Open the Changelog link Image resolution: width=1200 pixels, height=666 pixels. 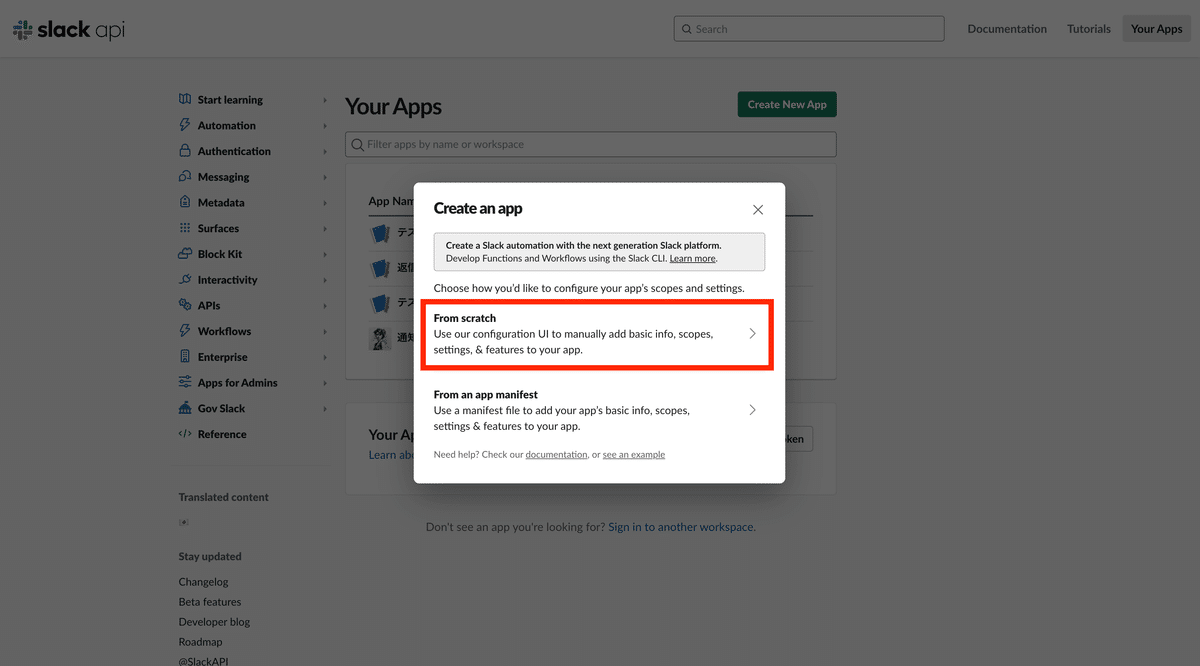pos(204,582)
